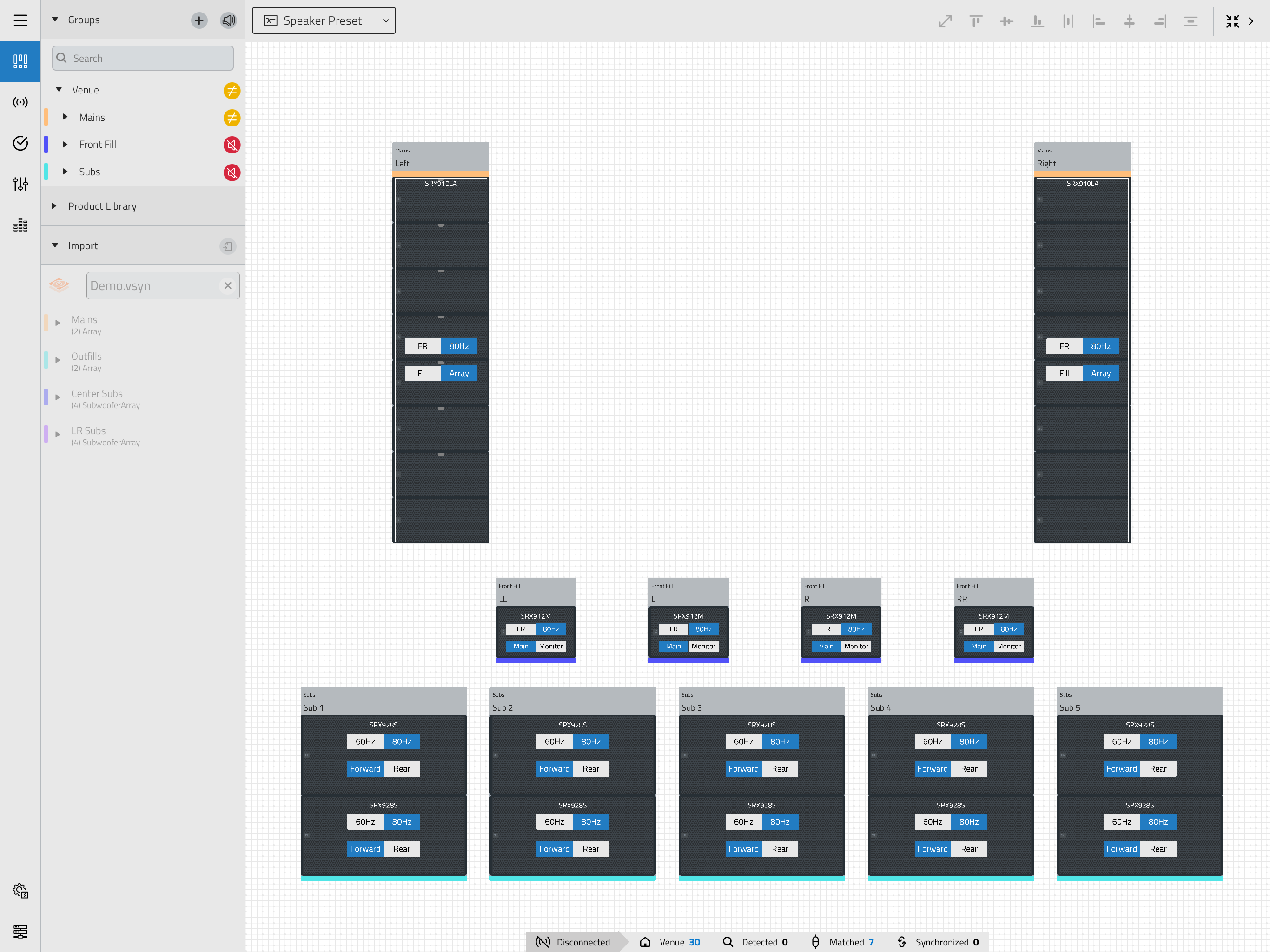Image resolution: width=1270 pixels, height=952 pixels.
Task: Click the orange Mains color swatch
Action: point(46,117)
